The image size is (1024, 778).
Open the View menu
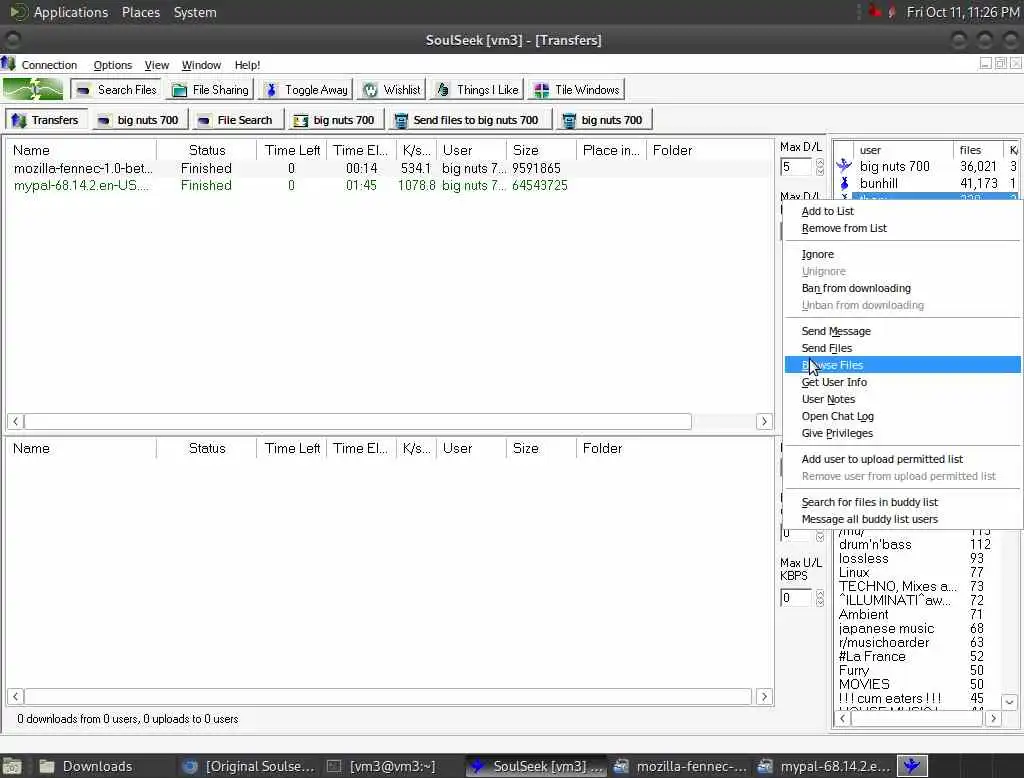(157, 65)
